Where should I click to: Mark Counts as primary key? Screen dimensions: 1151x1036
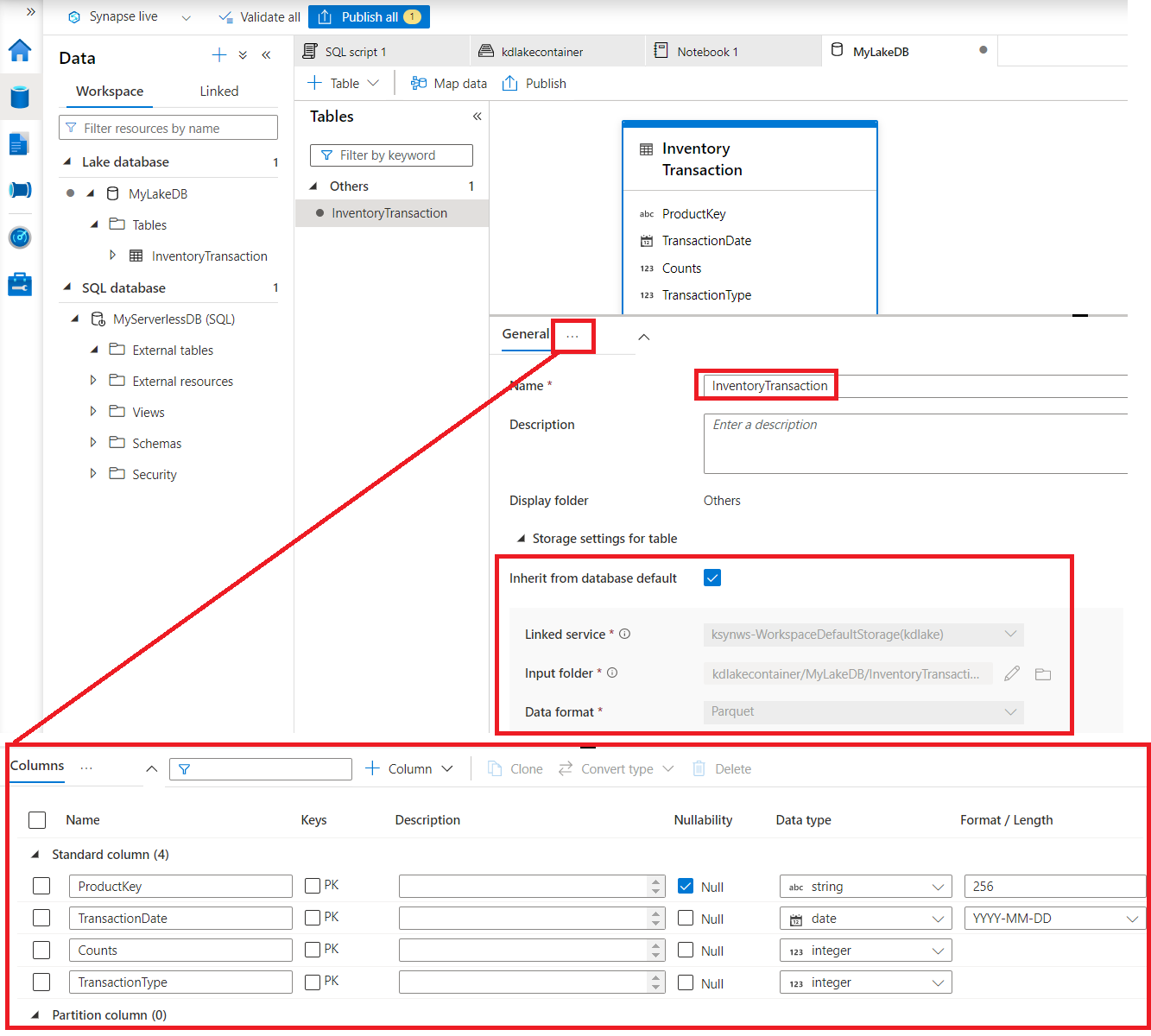click(x=313, y=949)
